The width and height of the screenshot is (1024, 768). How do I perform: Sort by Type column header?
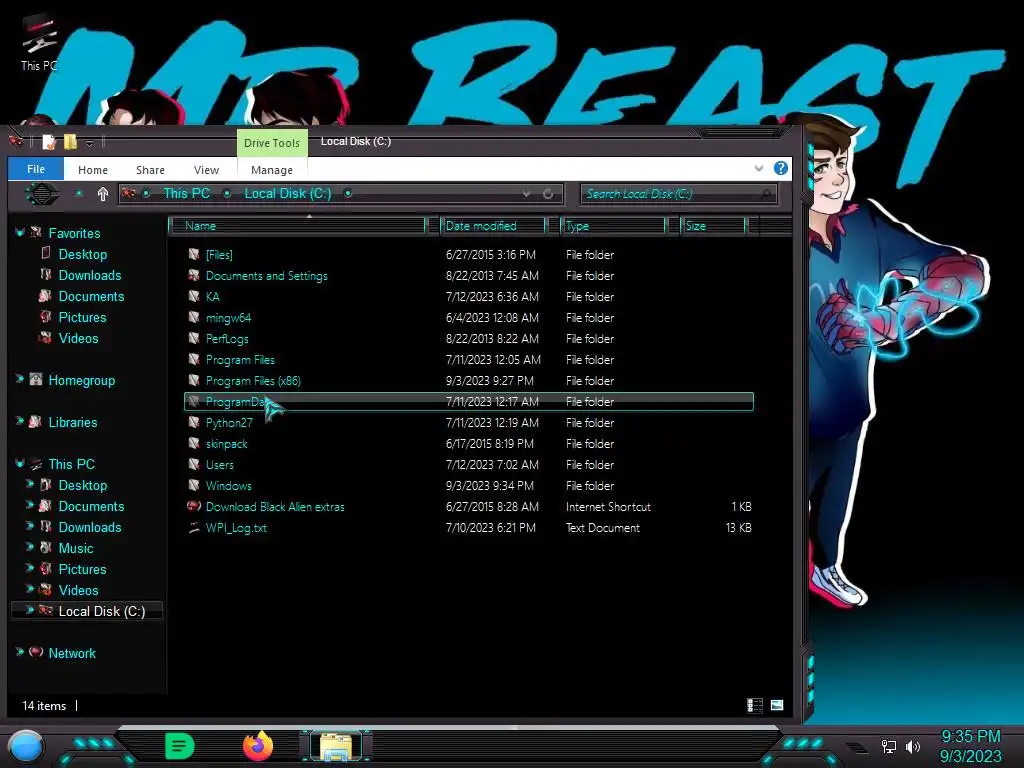(x=614, y=226)
